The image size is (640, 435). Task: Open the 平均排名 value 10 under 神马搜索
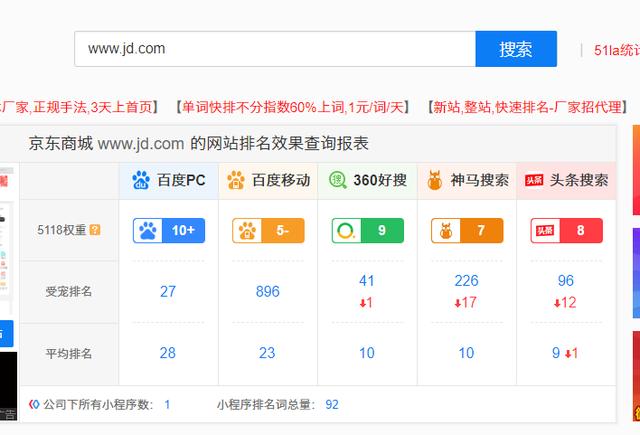pos(466,353)
